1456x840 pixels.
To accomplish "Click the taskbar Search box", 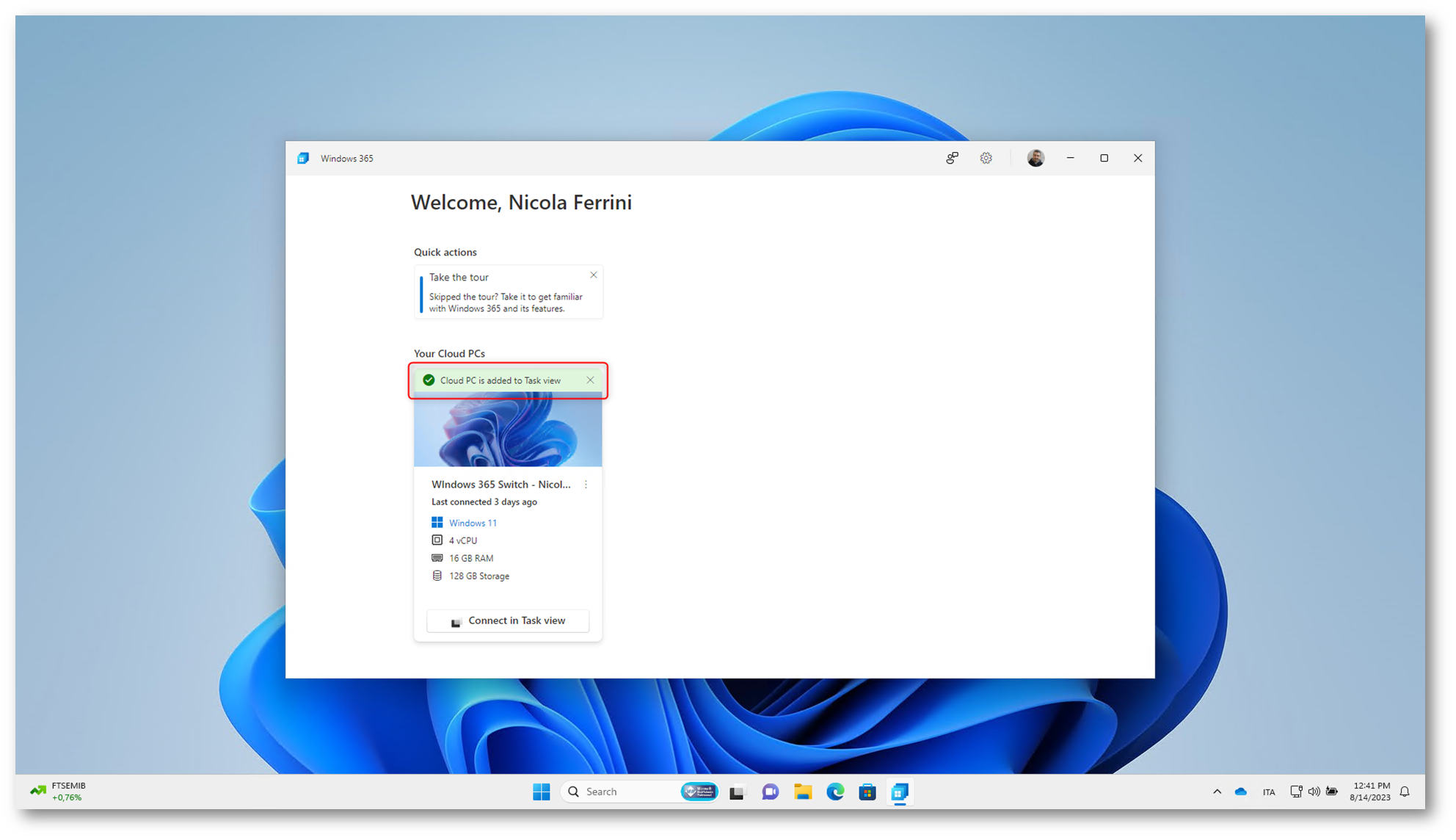I will pos(639,792).
